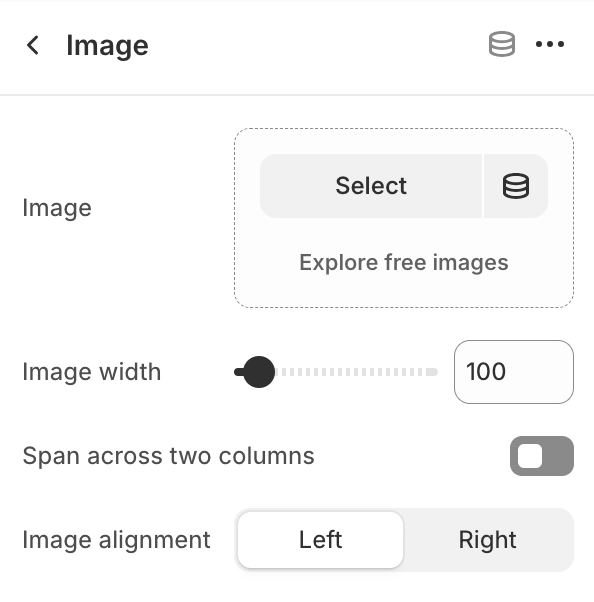Set image alignment to Left
Image resolution: width=594 pixels, height=602 pixels.
coord(320,540)
